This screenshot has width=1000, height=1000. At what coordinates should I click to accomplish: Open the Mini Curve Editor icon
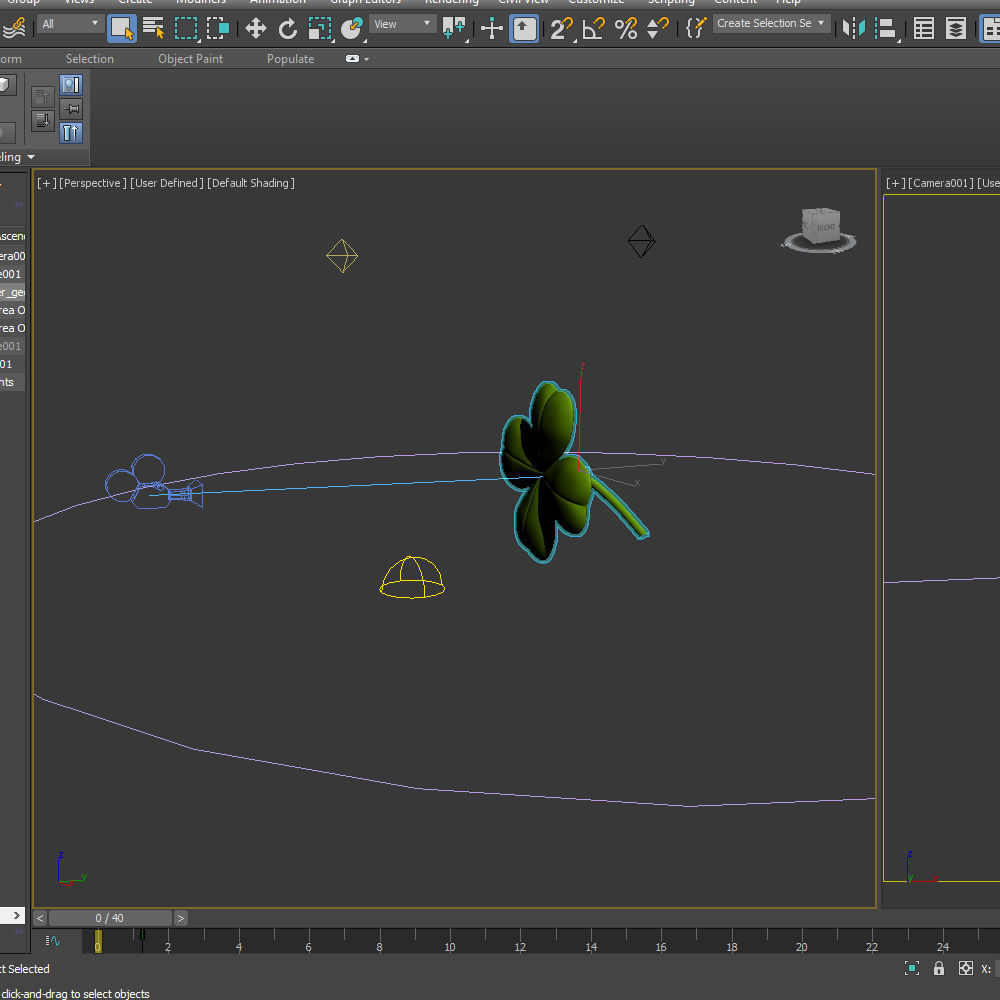point(53,940)
